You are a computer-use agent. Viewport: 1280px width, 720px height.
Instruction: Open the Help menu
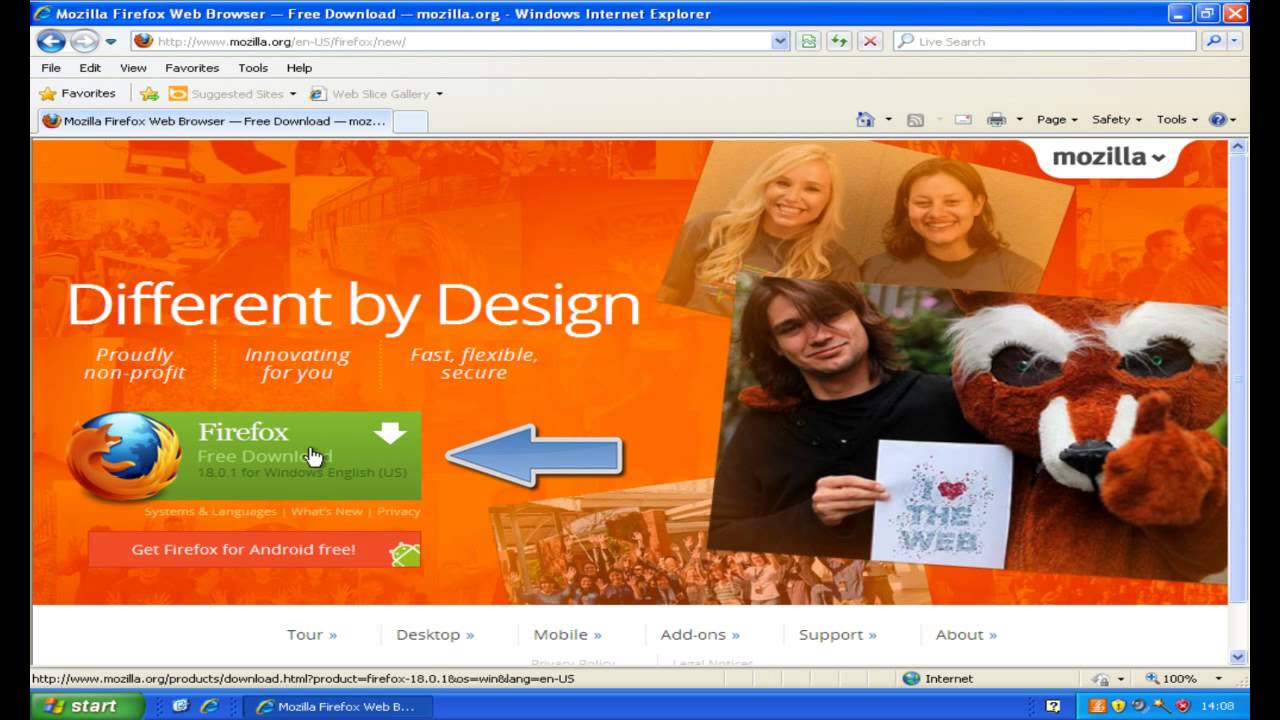tap(299, 67)
